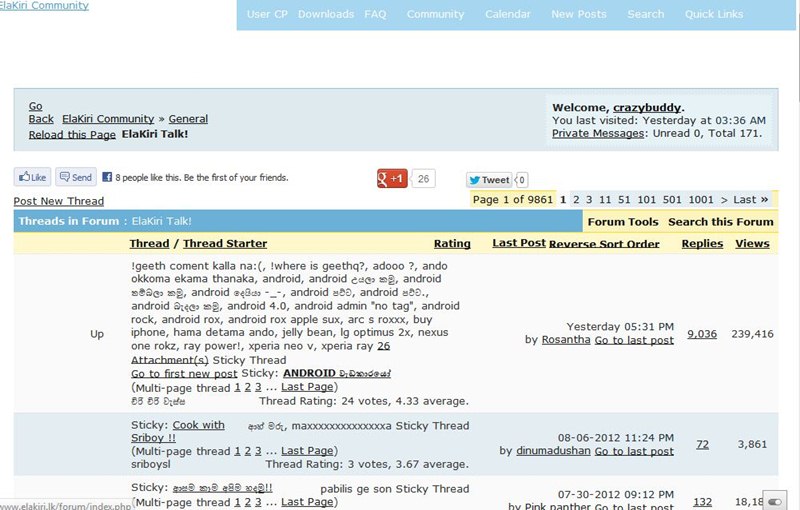The height and width of the screenshot is (510, 800).
Task: Open FAQ in the navigation bar
Action: 375,14
